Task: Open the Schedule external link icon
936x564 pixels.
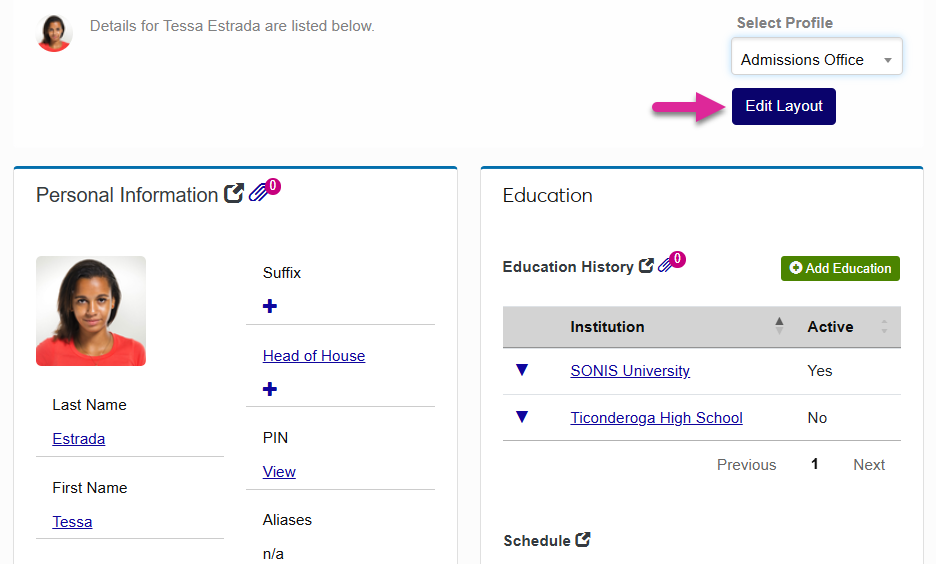Action: (x=583, y=540)
